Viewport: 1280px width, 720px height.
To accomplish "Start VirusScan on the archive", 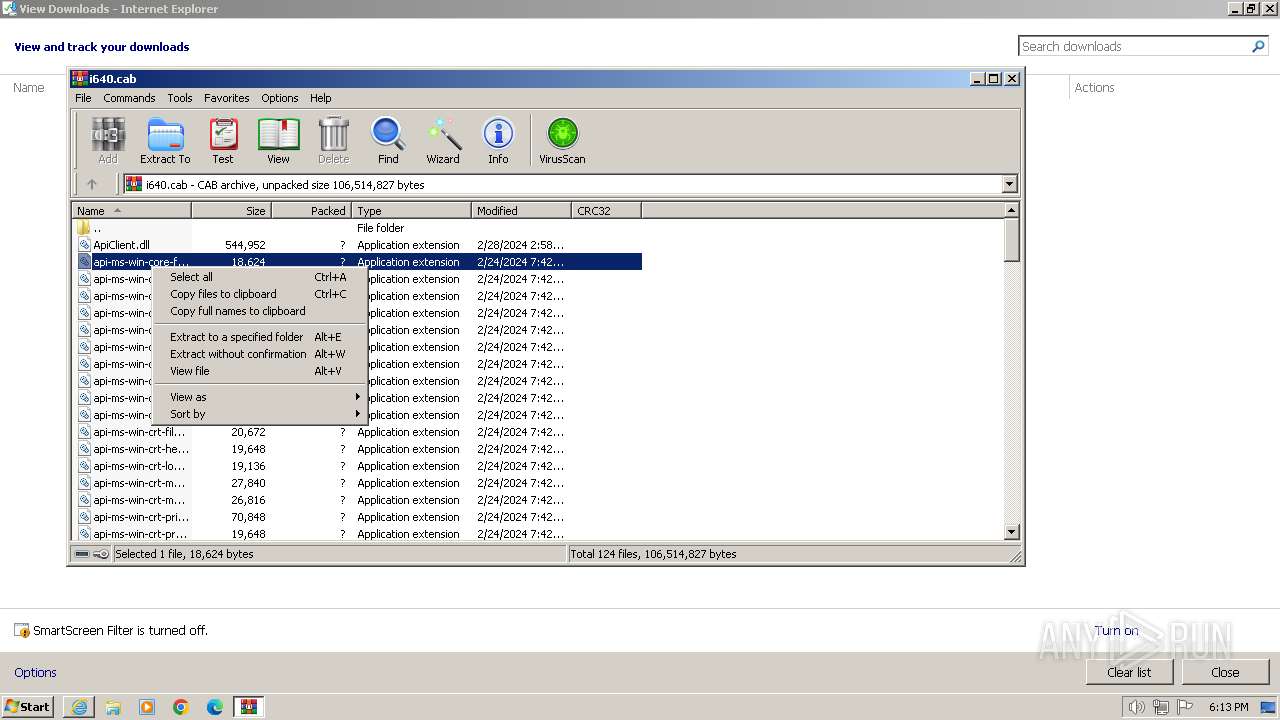I will (562, 140).
